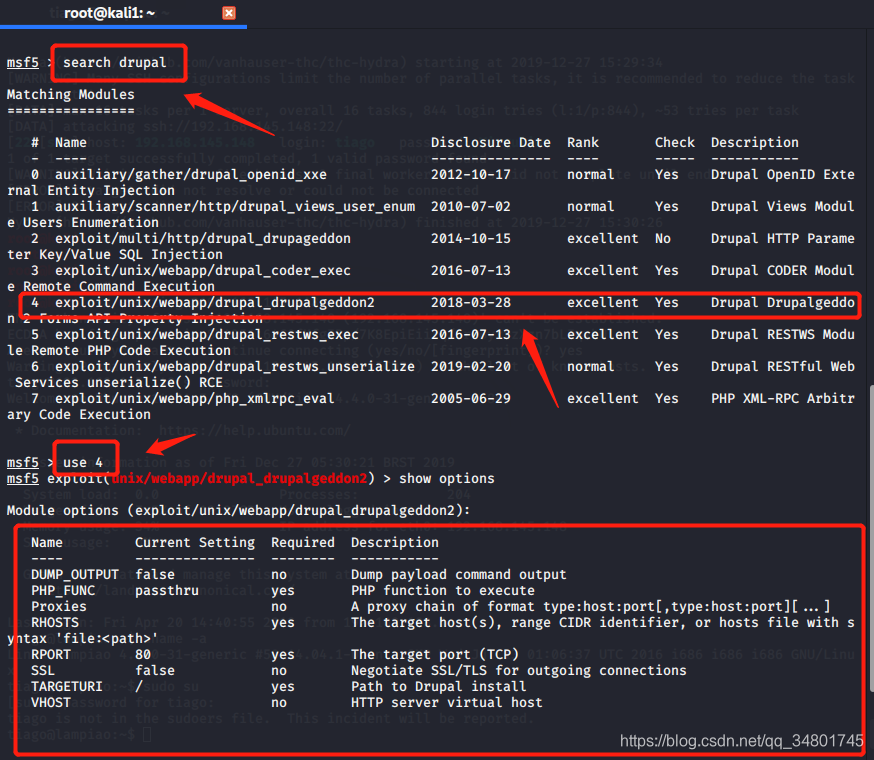Image resolution: width=874 pixels, height=760 pixels.
Task: Click 'HTTP server virtual host' description
Action: [446, 703]
